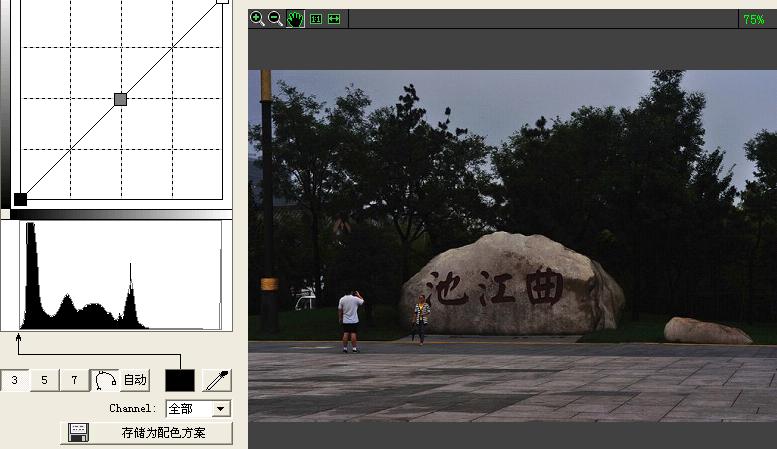Click the floppy disk save icon
Image resolution: width=777 pixels, height=449 pixels.
78,433
